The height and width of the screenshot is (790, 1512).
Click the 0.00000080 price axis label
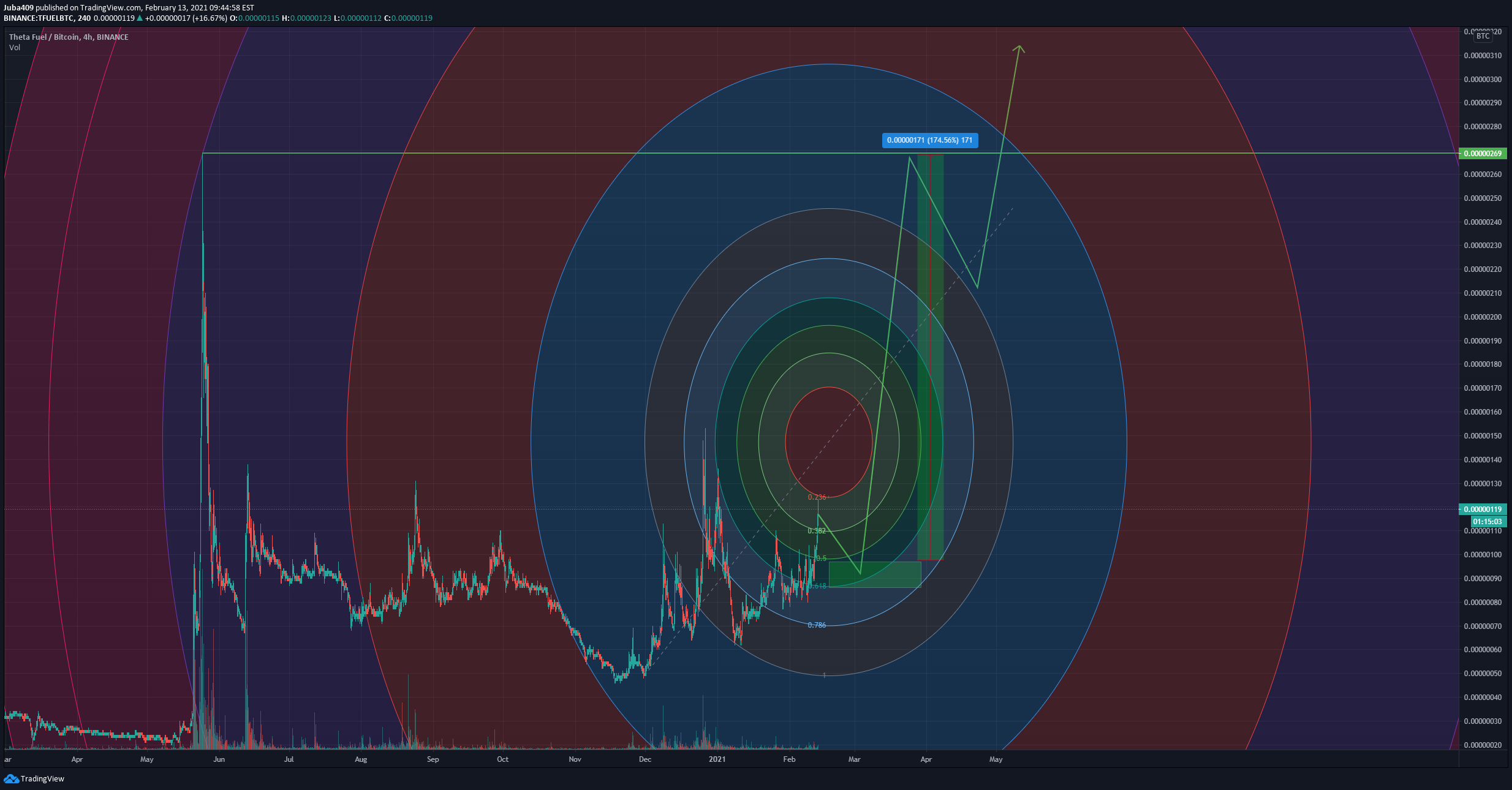tap(1483, 603)
